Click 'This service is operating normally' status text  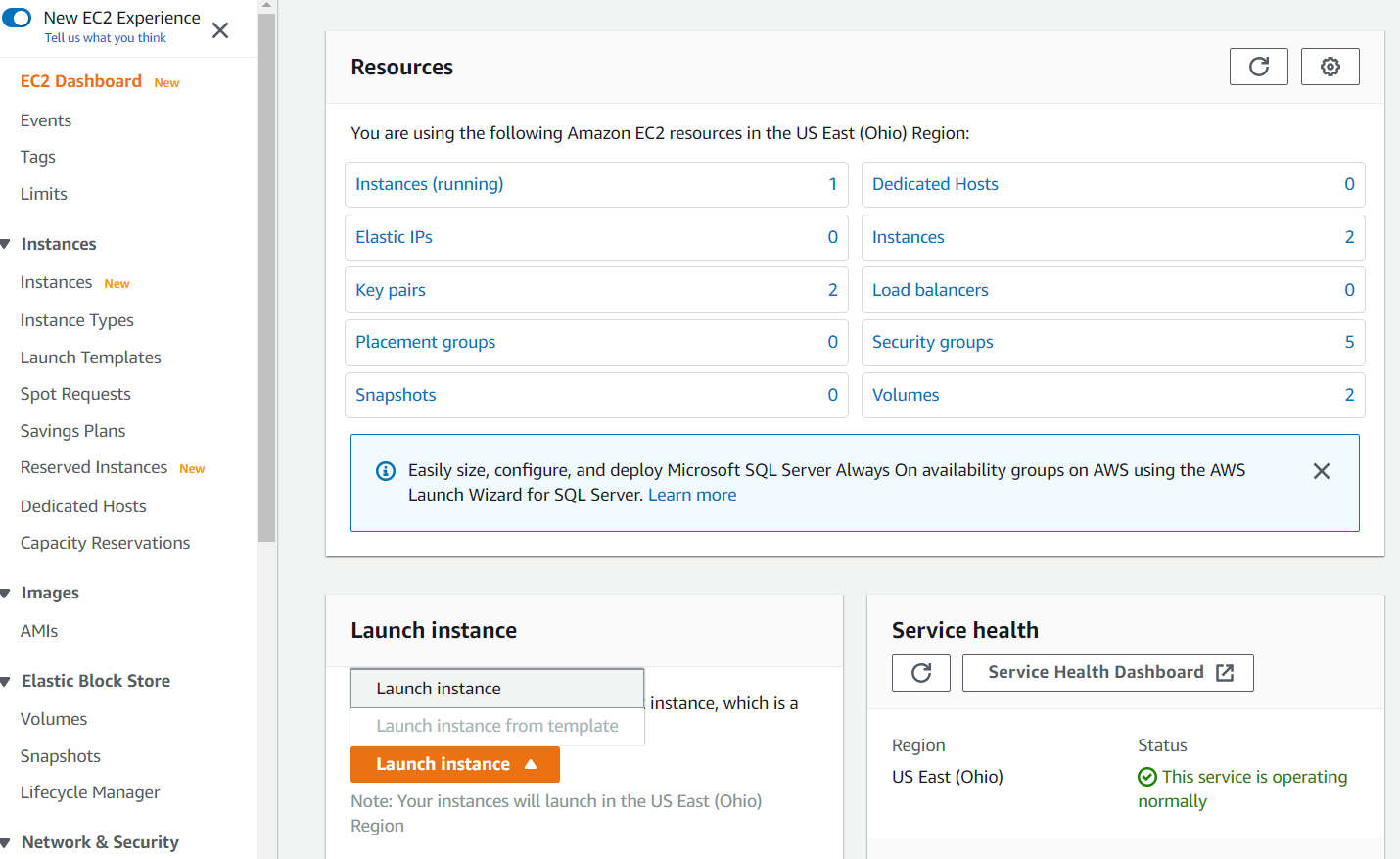[1242, 788]
